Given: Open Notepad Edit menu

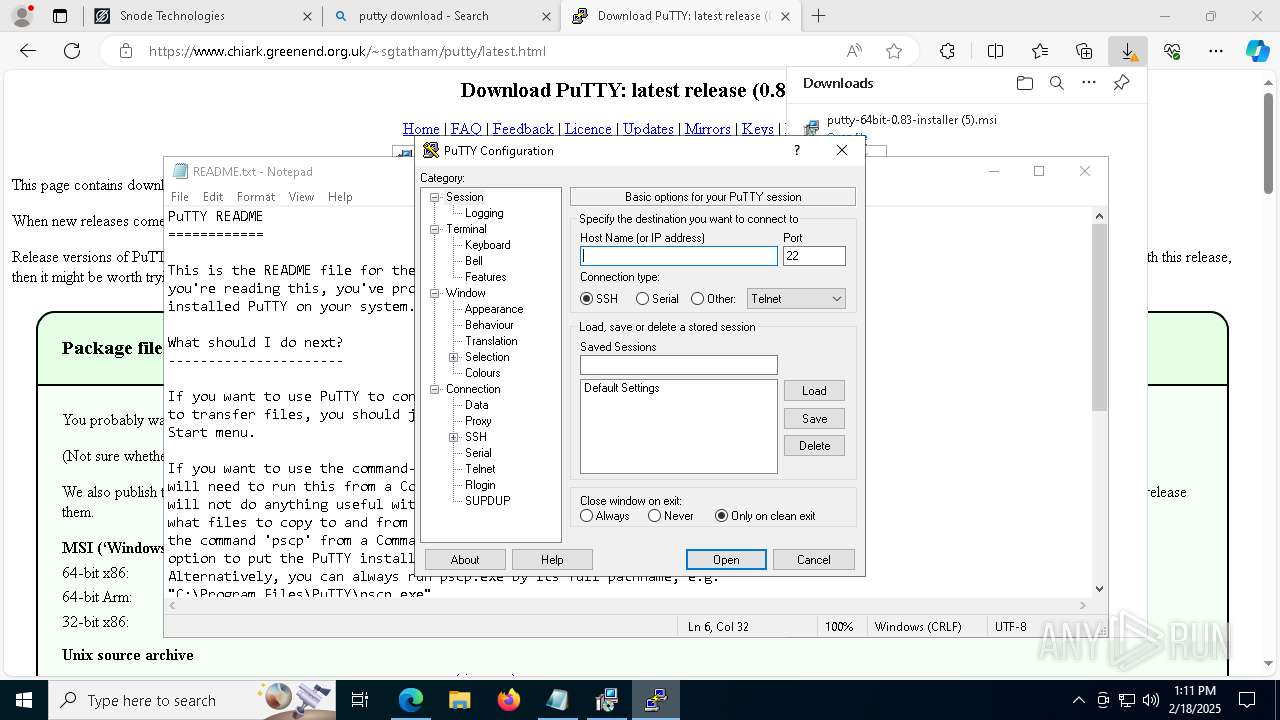Looking at the screenshot, I should 213,197.
